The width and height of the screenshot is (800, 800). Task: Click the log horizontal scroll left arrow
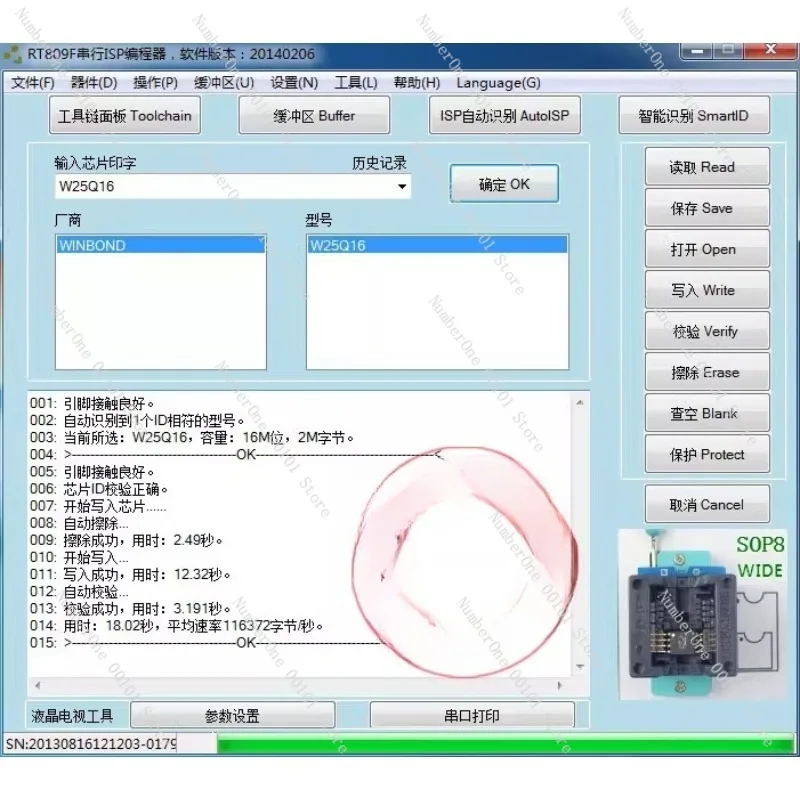(x=37, y=685)
